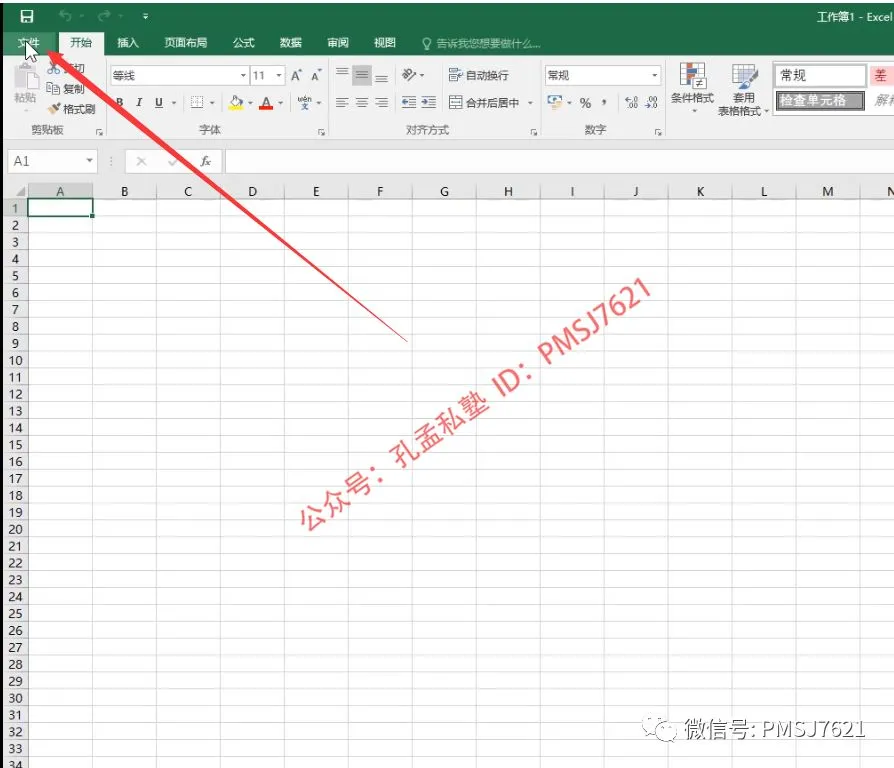894x768 pixels.
Task: Open the font color dropdown arrow
Action: click(281, 103)
